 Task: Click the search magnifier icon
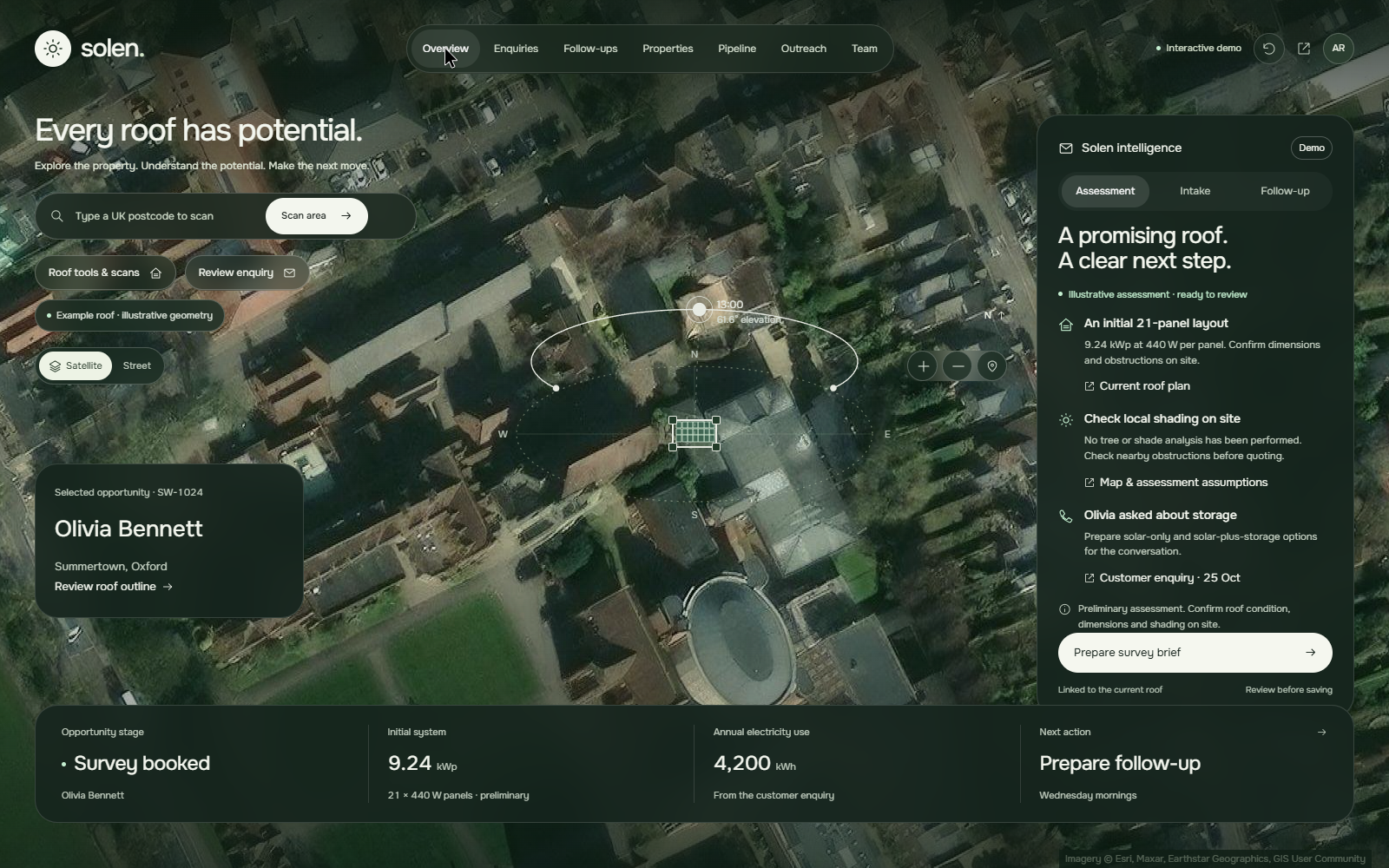[57, 216]
